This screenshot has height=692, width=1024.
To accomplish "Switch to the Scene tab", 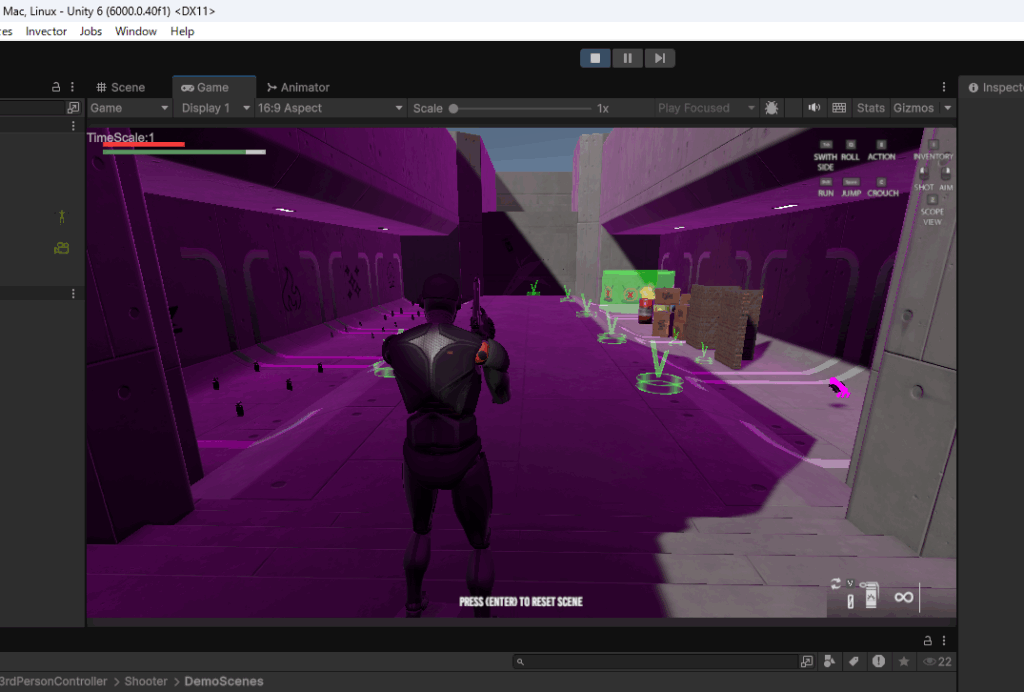I will [x=120, y=88].
